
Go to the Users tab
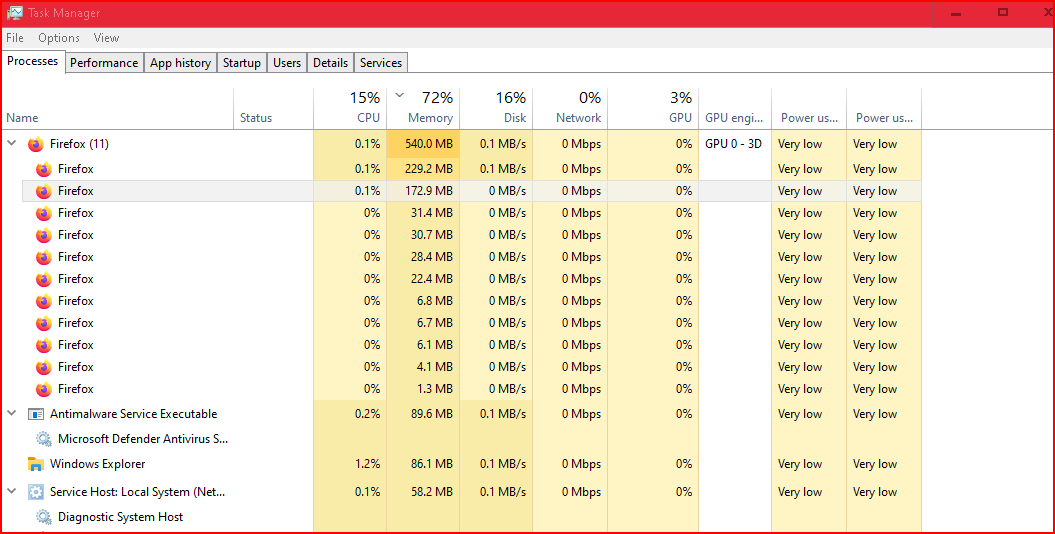287,63
